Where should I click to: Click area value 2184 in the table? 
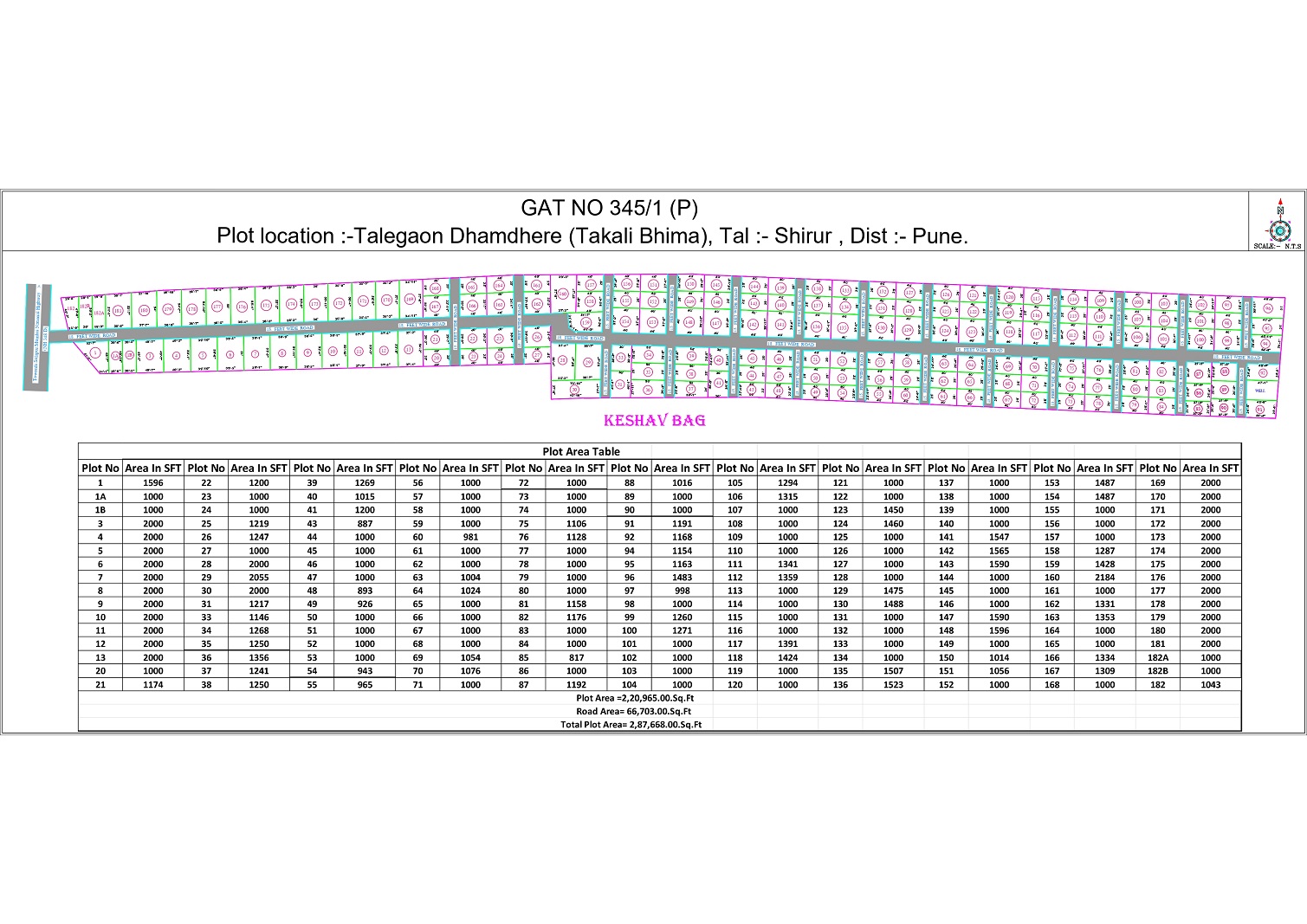[x=1104, y=578]
